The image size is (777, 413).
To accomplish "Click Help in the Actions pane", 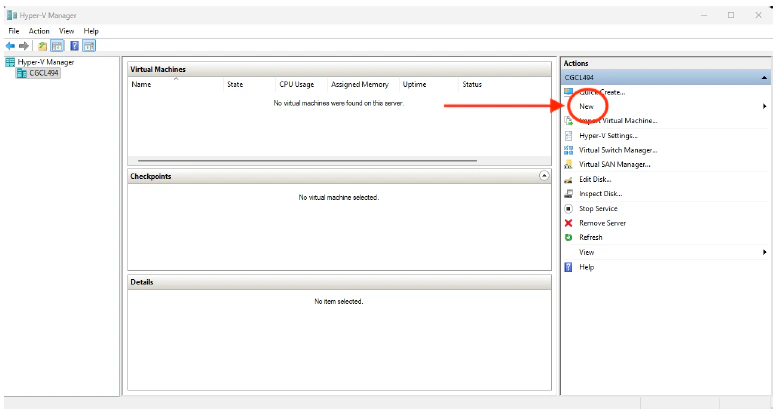I will tap(587, 267).
